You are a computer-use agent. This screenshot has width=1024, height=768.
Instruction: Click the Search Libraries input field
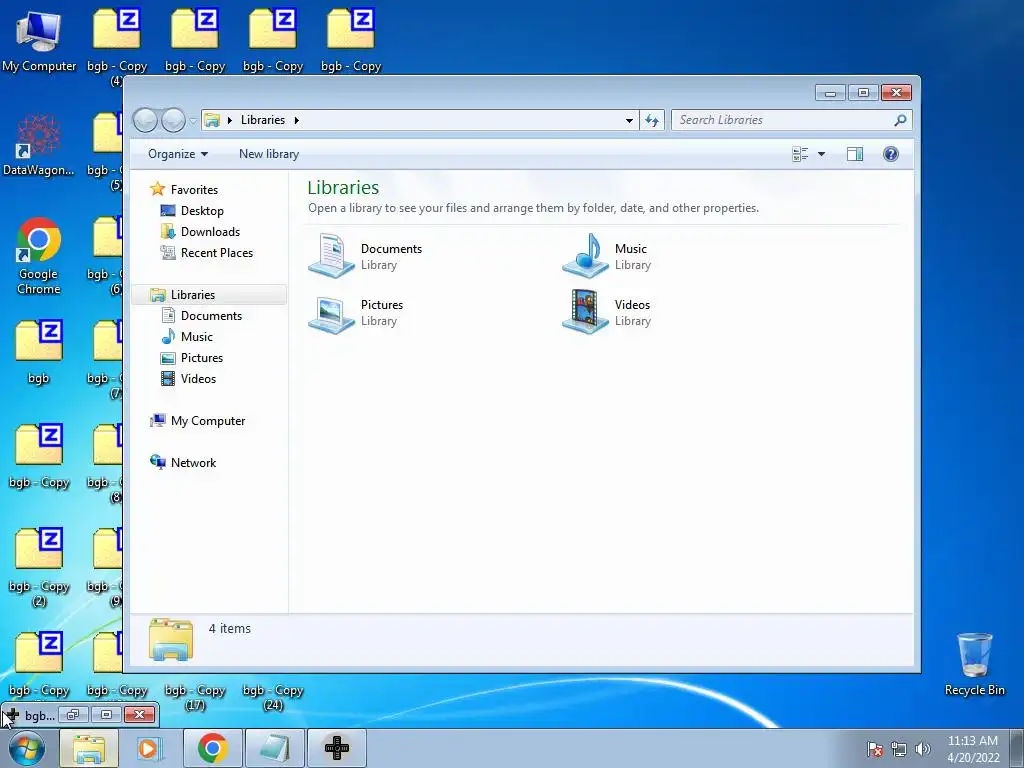(x=784, y=120)
